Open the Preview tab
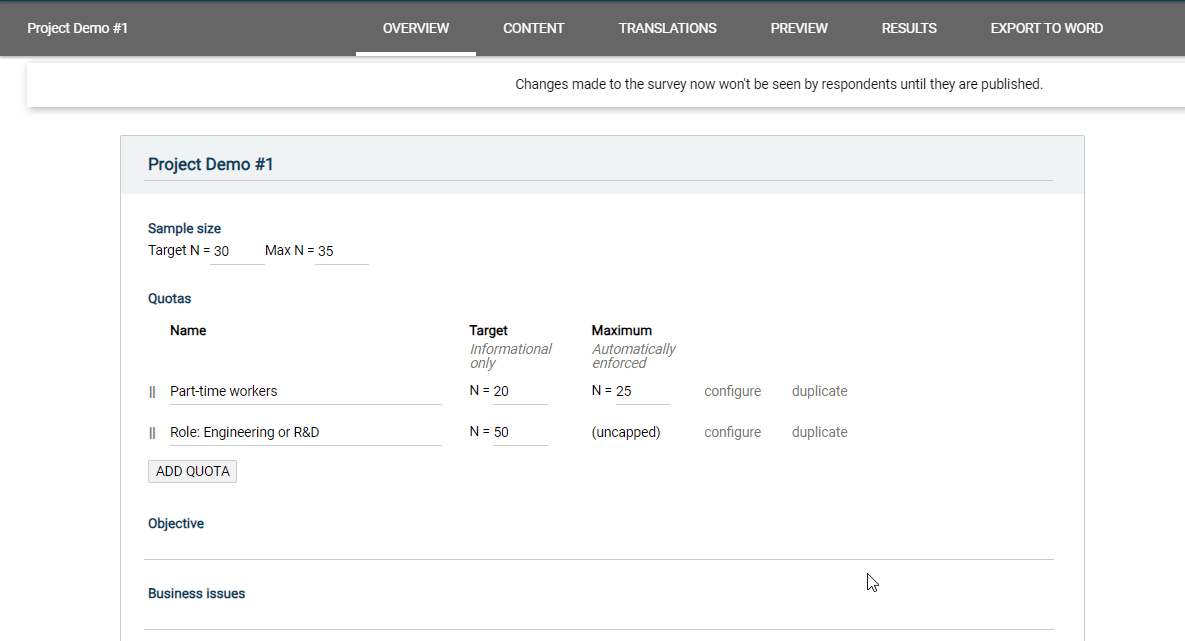The height and width of the screenshot is (641, 1185). click(798, 28)
